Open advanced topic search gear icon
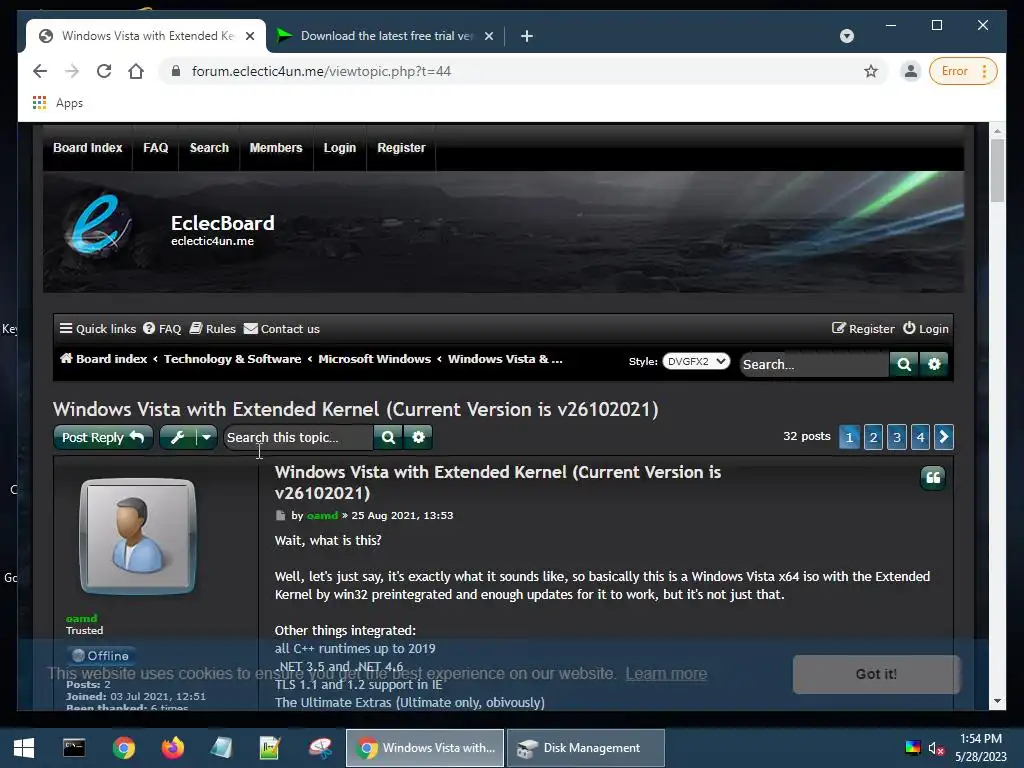1024x768 pixels. point(418,438)
